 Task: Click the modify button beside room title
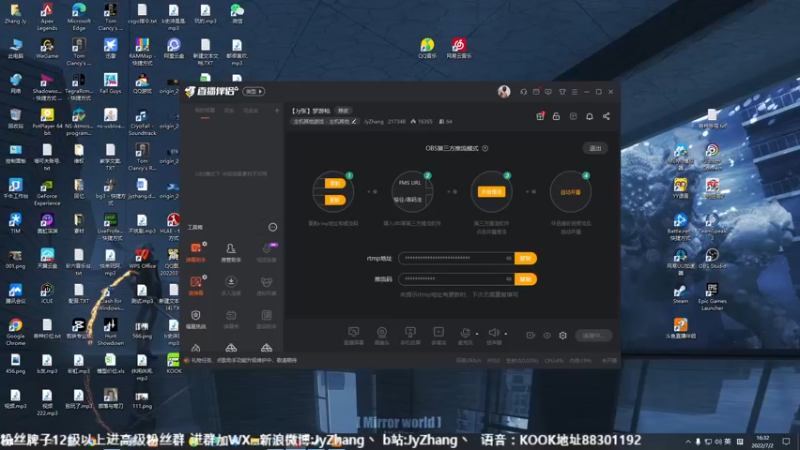pos(343,111)
